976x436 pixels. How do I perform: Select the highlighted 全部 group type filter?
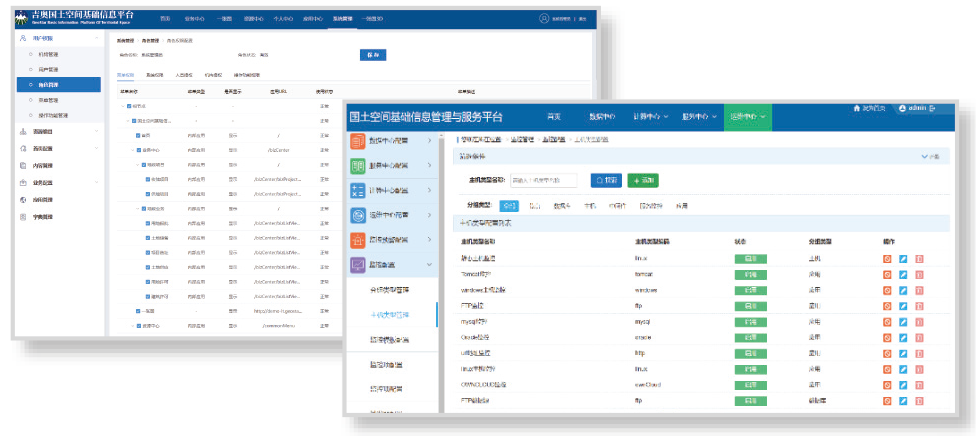509,205
